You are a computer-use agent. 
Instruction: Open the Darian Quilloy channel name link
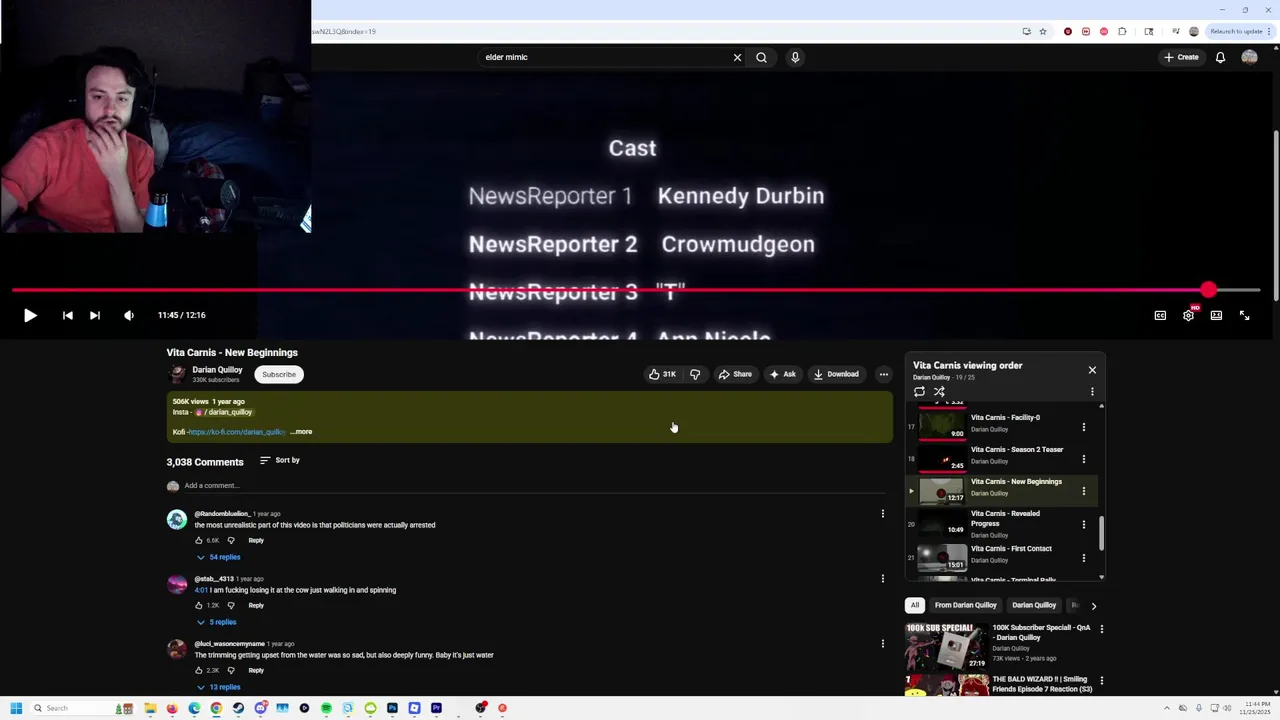[217, 370]
